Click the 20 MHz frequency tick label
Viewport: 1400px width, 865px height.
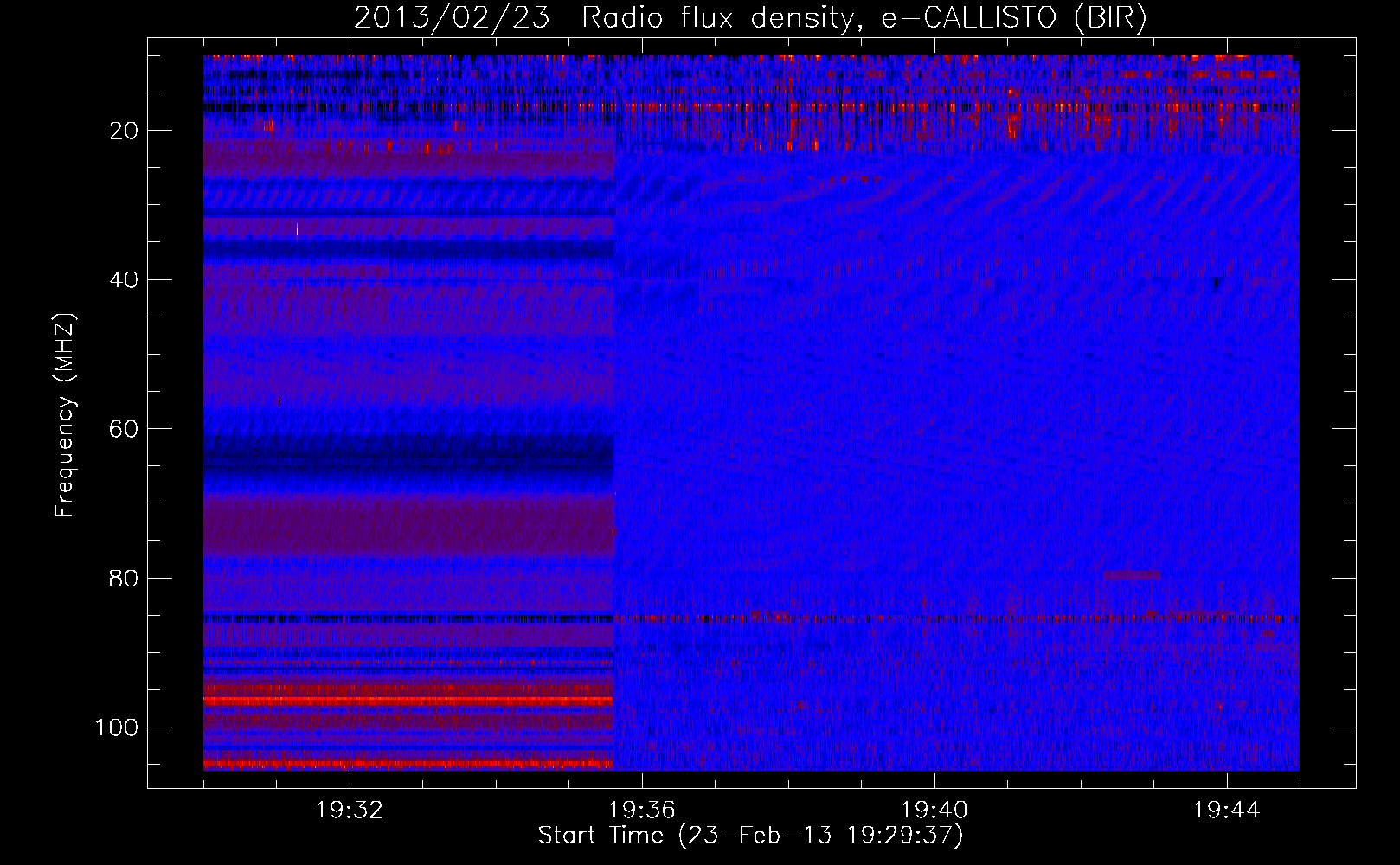pyautogui.click(x=124, y=131)
